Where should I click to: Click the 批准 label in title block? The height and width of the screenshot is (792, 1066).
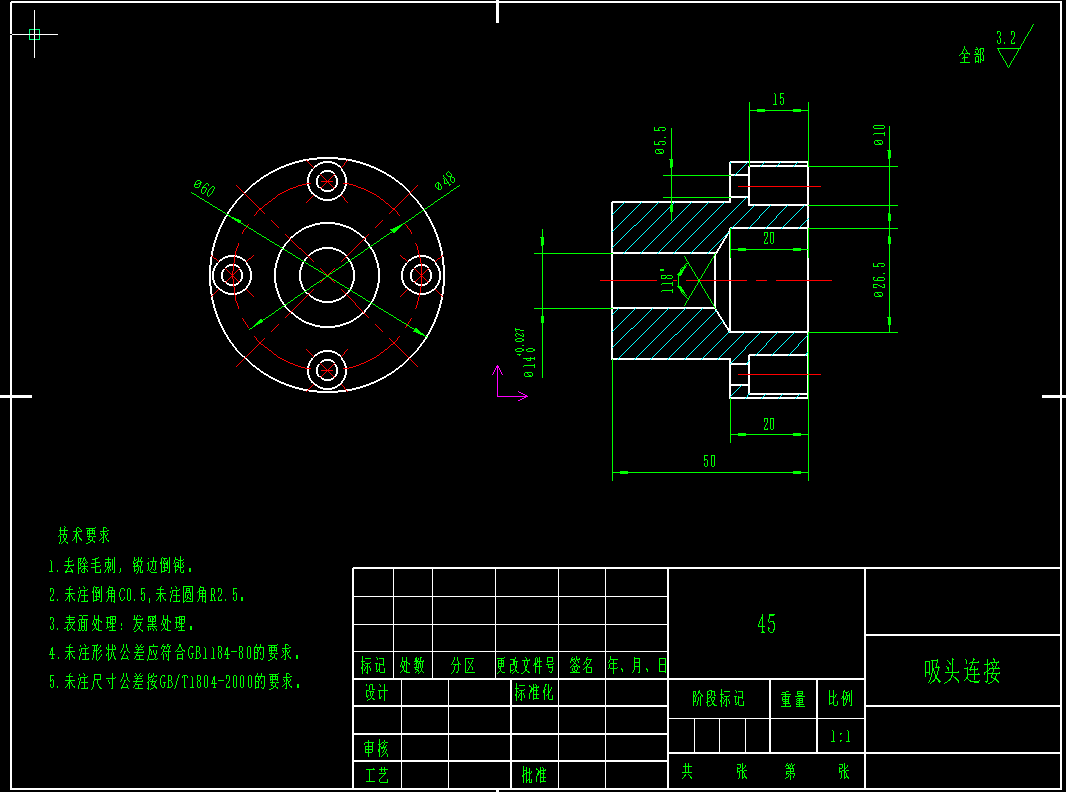tap(534, 775)
